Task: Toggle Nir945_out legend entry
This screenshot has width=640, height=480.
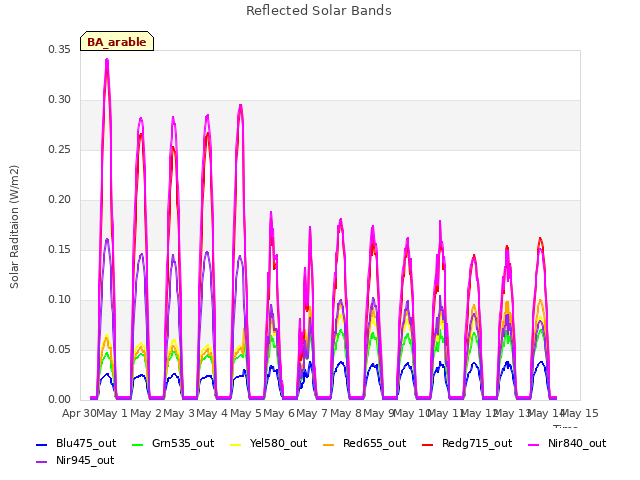Action: pos(75,460)
